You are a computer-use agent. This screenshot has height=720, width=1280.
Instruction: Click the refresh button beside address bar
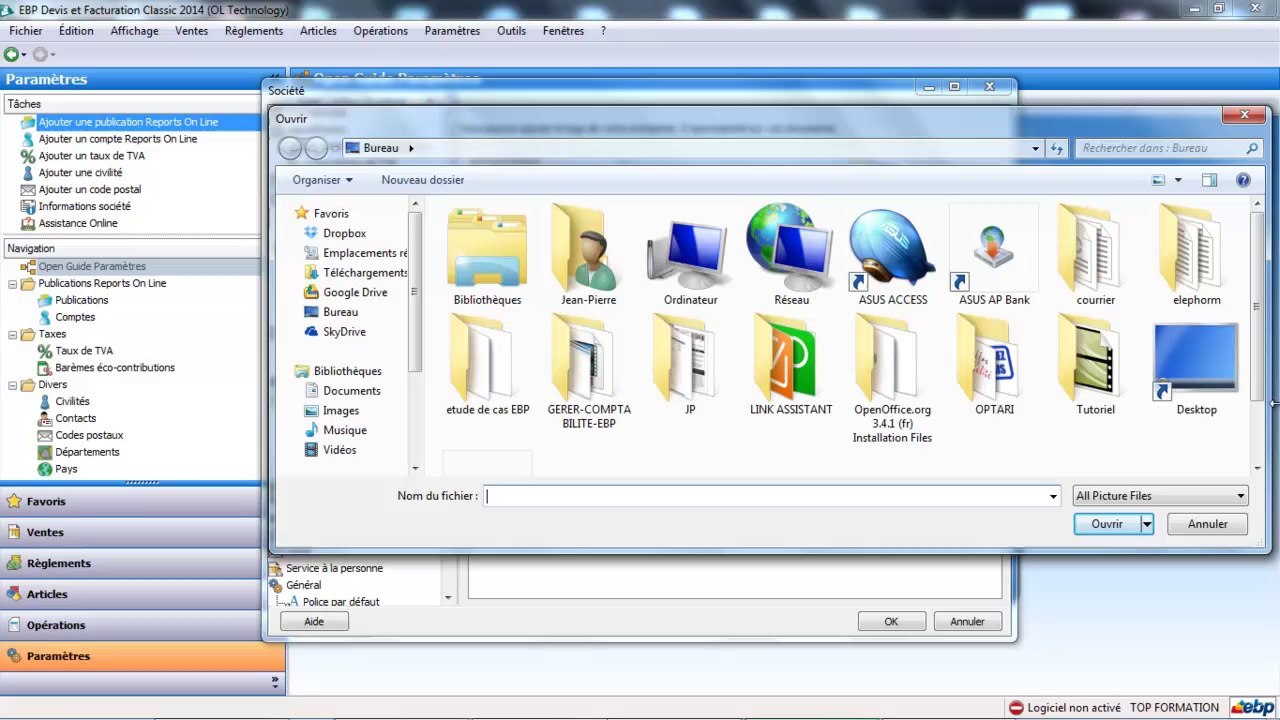(1057, 148)
